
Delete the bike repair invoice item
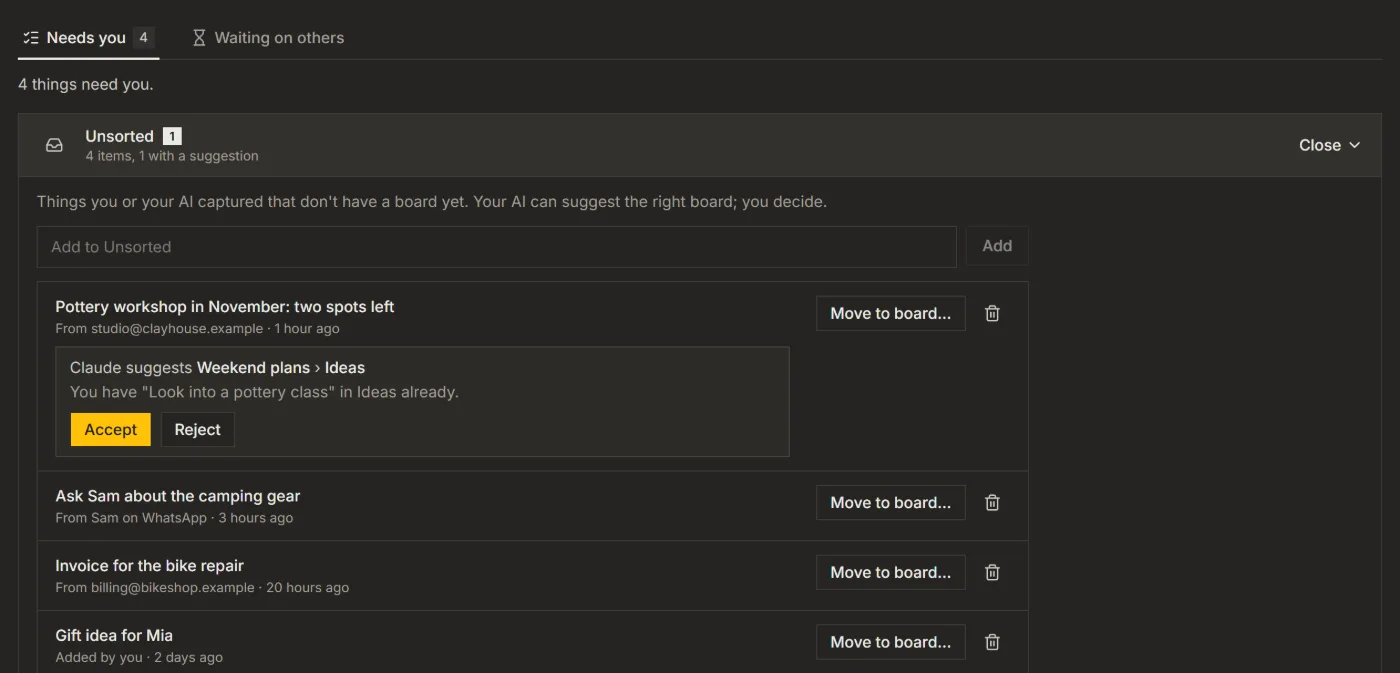pos(992,573)
